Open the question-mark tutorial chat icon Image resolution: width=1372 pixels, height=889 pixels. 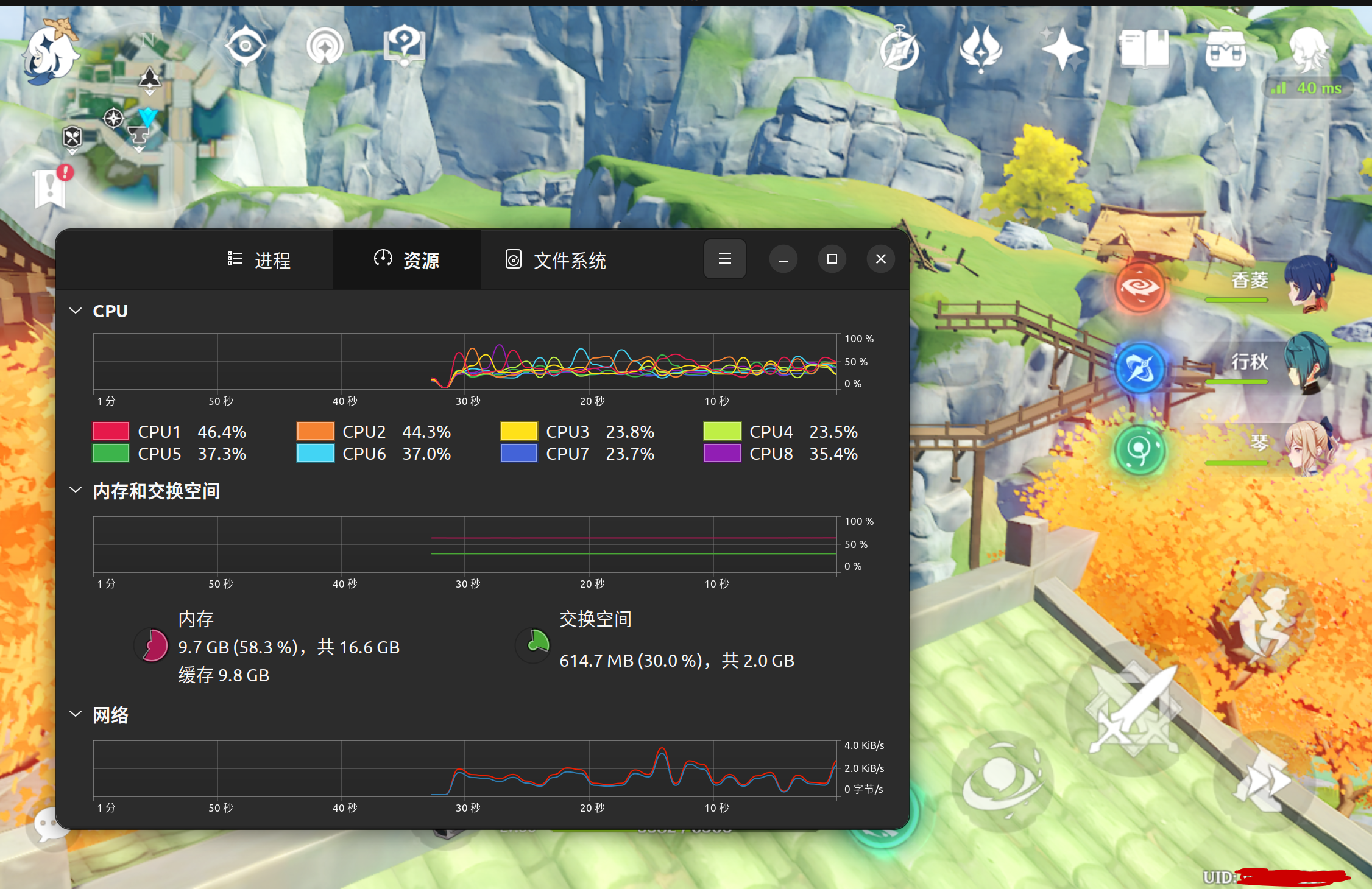point(405,46)
